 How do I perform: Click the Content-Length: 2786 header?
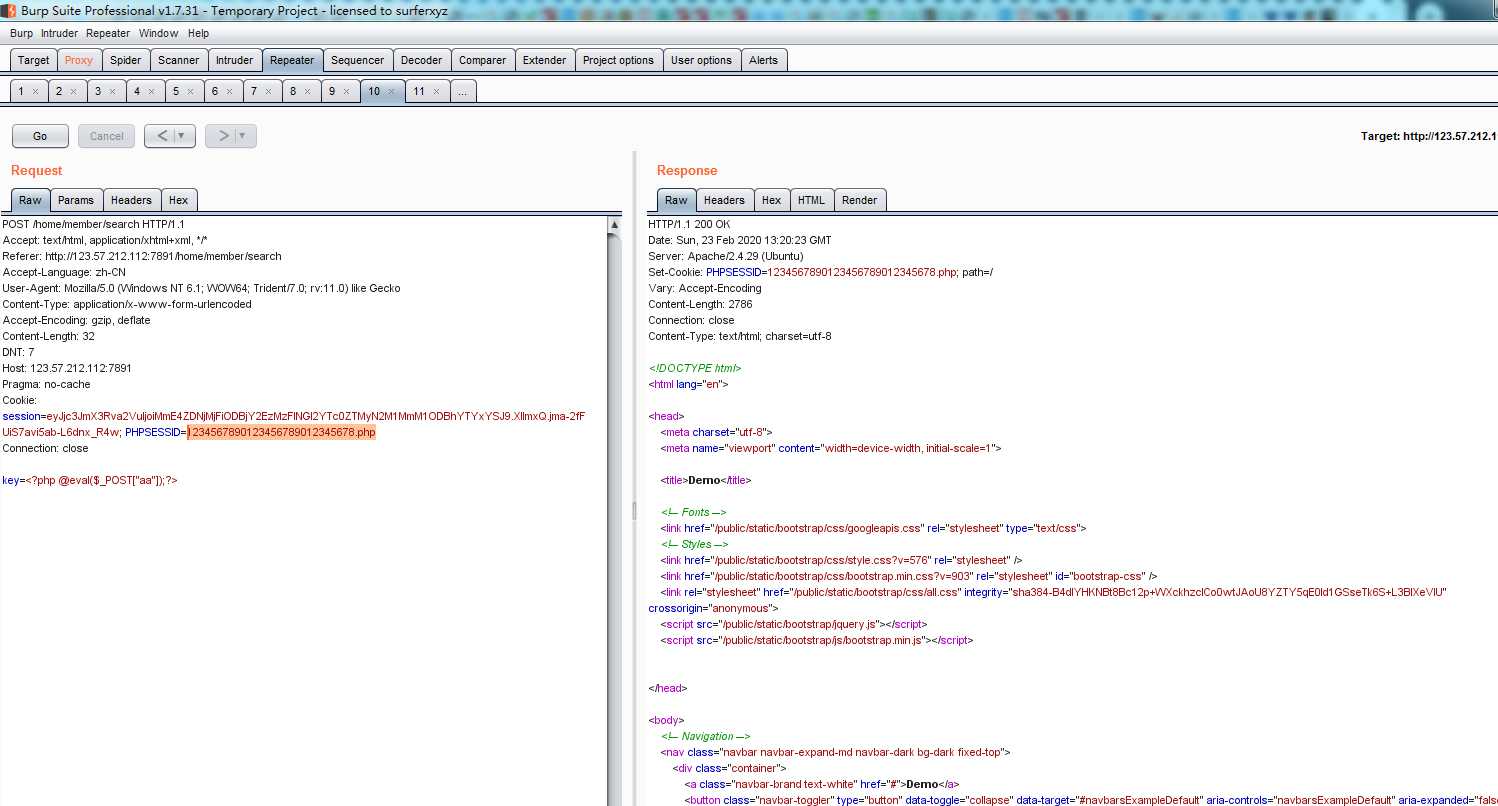tap(700, 304)
